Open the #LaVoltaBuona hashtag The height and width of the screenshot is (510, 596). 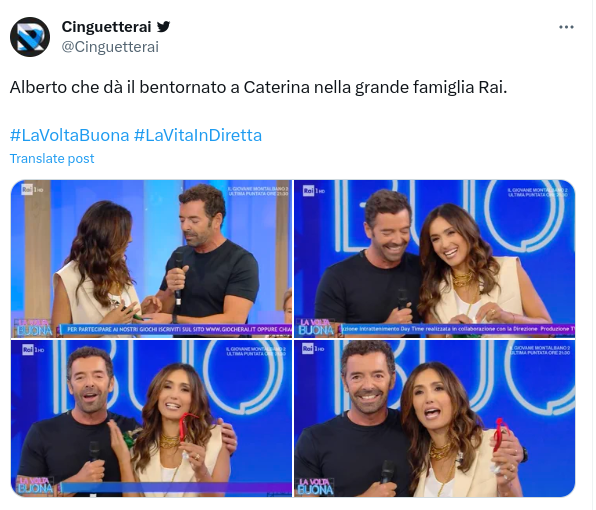[x=70, y=135]
